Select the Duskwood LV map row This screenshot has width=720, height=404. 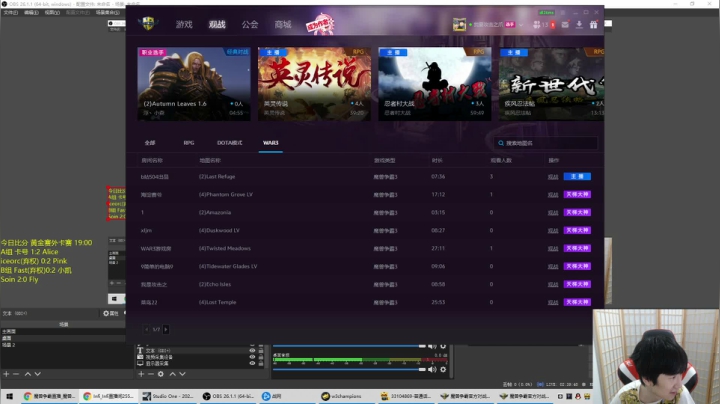coord(365,230)
